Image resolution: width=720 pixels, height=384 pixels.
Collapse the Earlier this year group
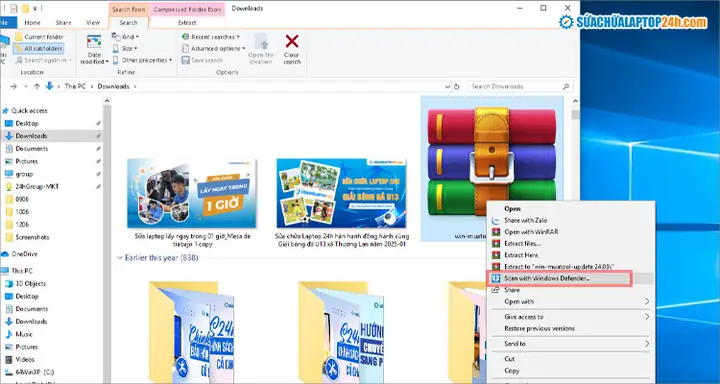tap(120, 258)
